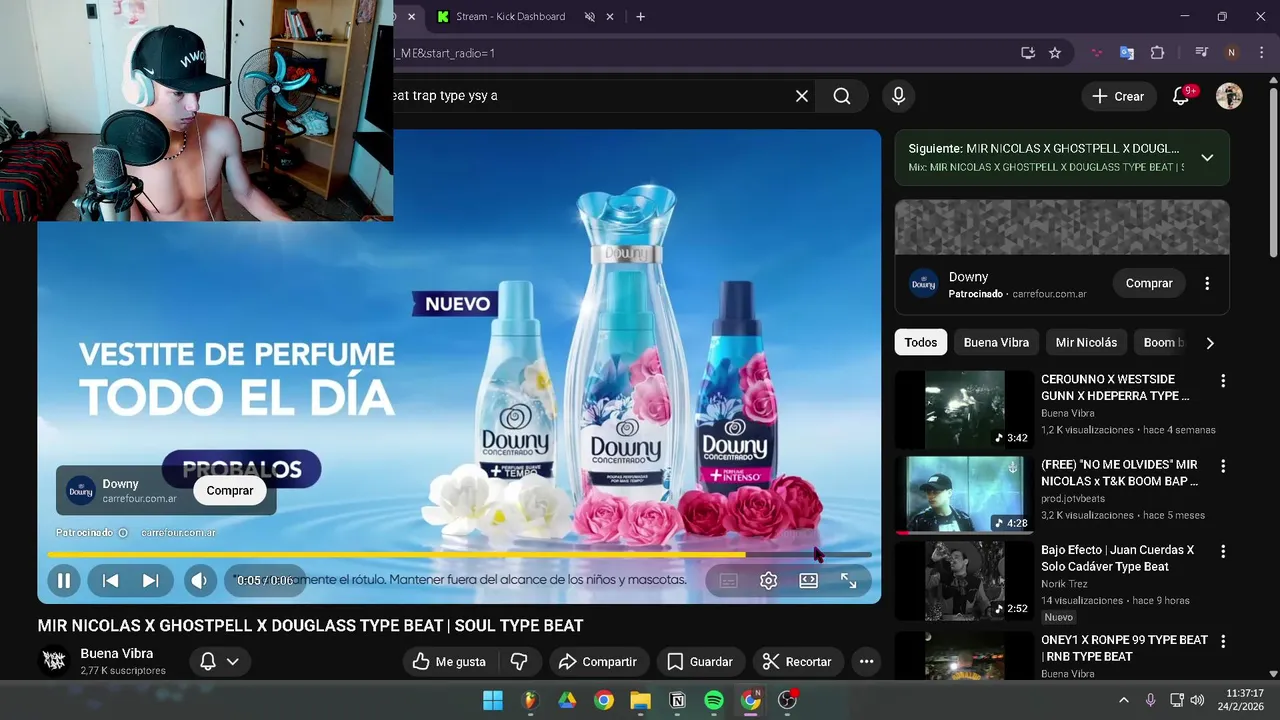Open the Crear menu button
1280x720 pixels.
(1118, 96)
